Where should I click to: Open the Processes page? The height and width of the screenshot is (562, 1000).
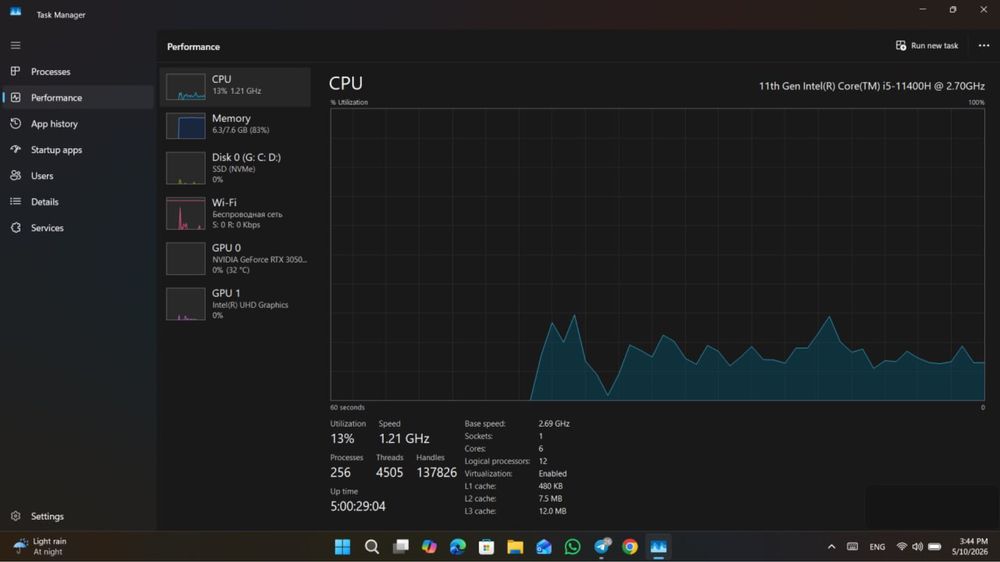point(78,71)
